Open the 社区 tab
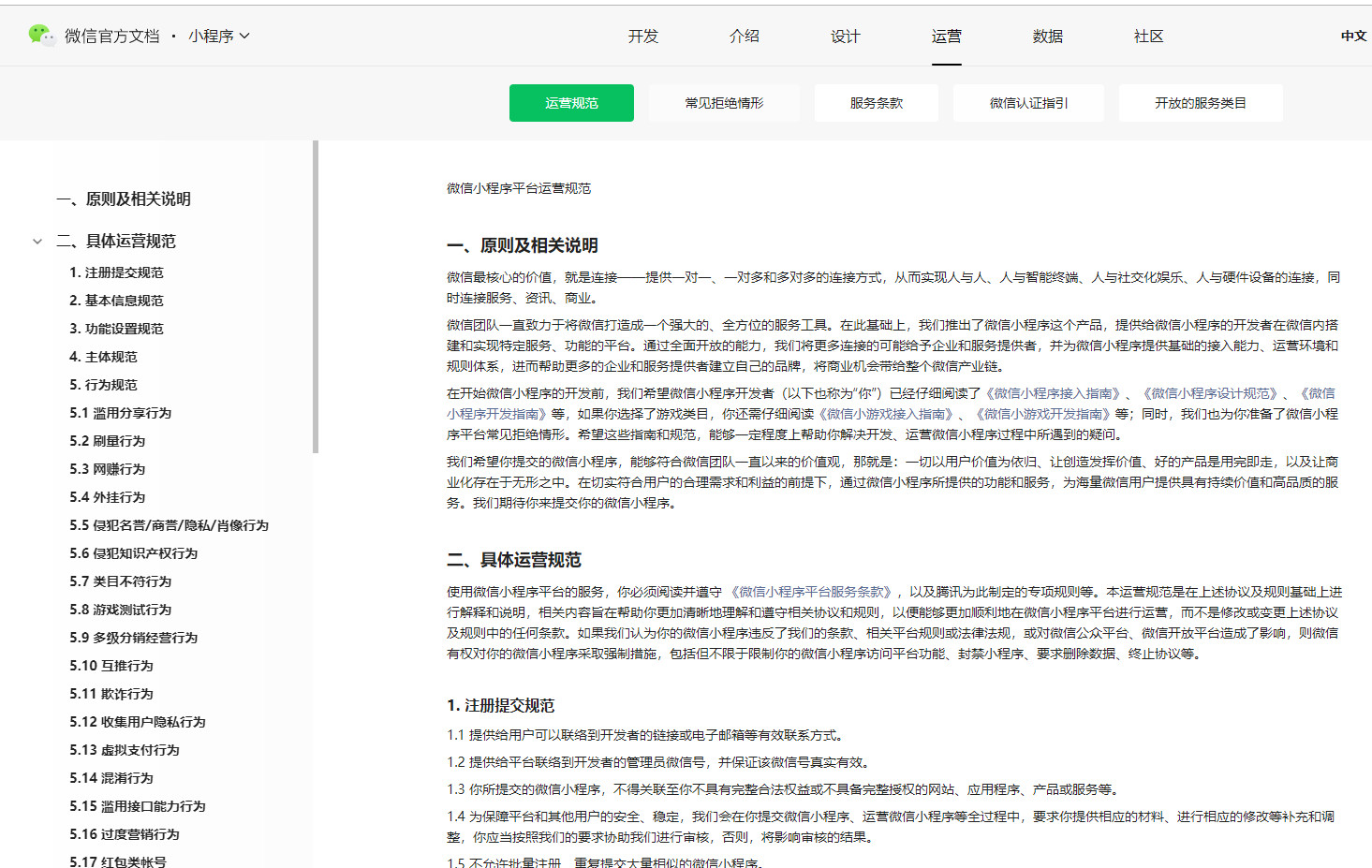This screenshot has width=1372, height=868. 1149,36
